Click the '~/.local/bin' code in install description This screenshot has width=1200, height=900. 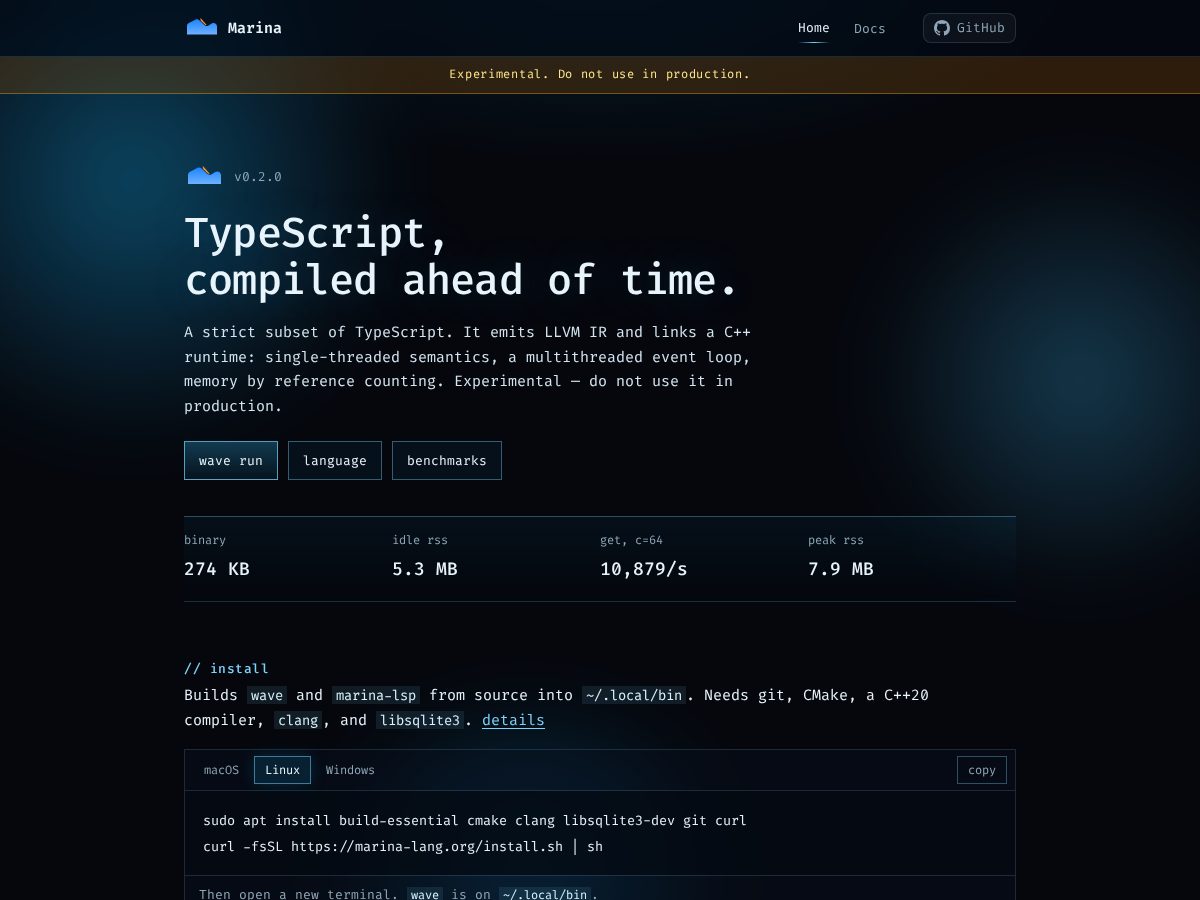tap(634, 695)
